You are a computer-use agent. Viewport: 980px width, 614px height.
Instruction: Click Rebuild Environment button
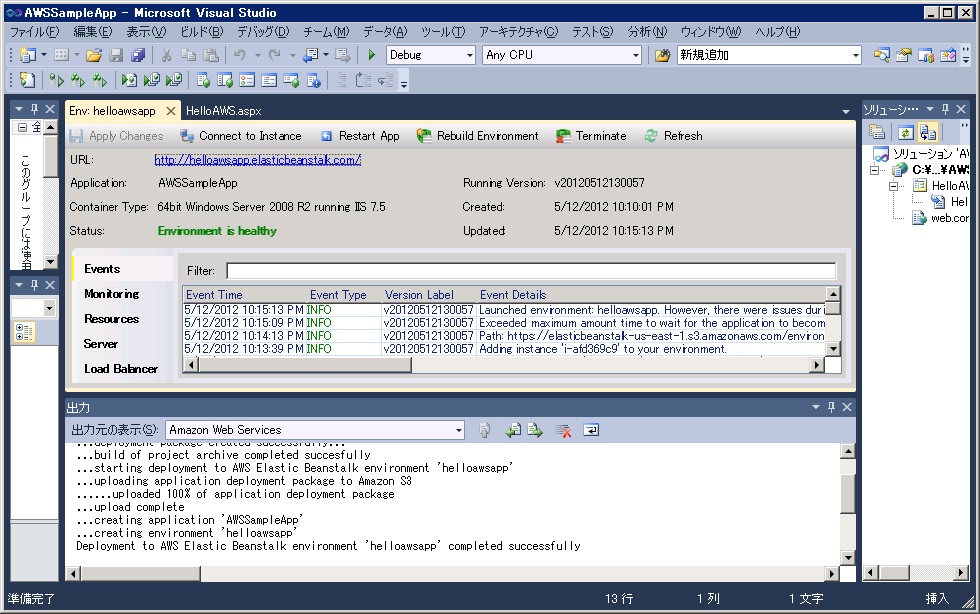pyautogui.click(x=478, y=136)
